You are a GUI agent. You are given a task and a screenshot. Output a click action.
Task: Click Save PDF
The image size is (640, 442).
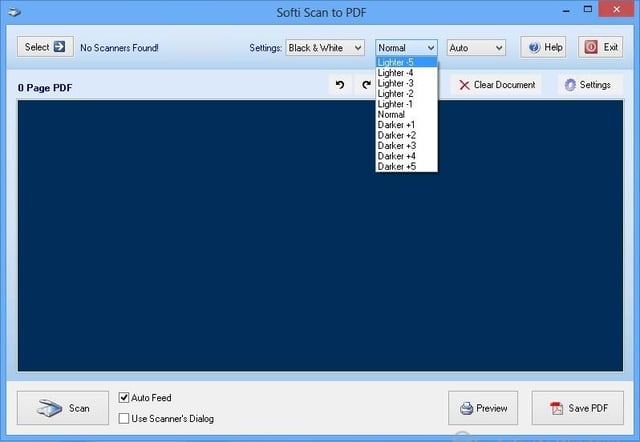tap(578, 408)
